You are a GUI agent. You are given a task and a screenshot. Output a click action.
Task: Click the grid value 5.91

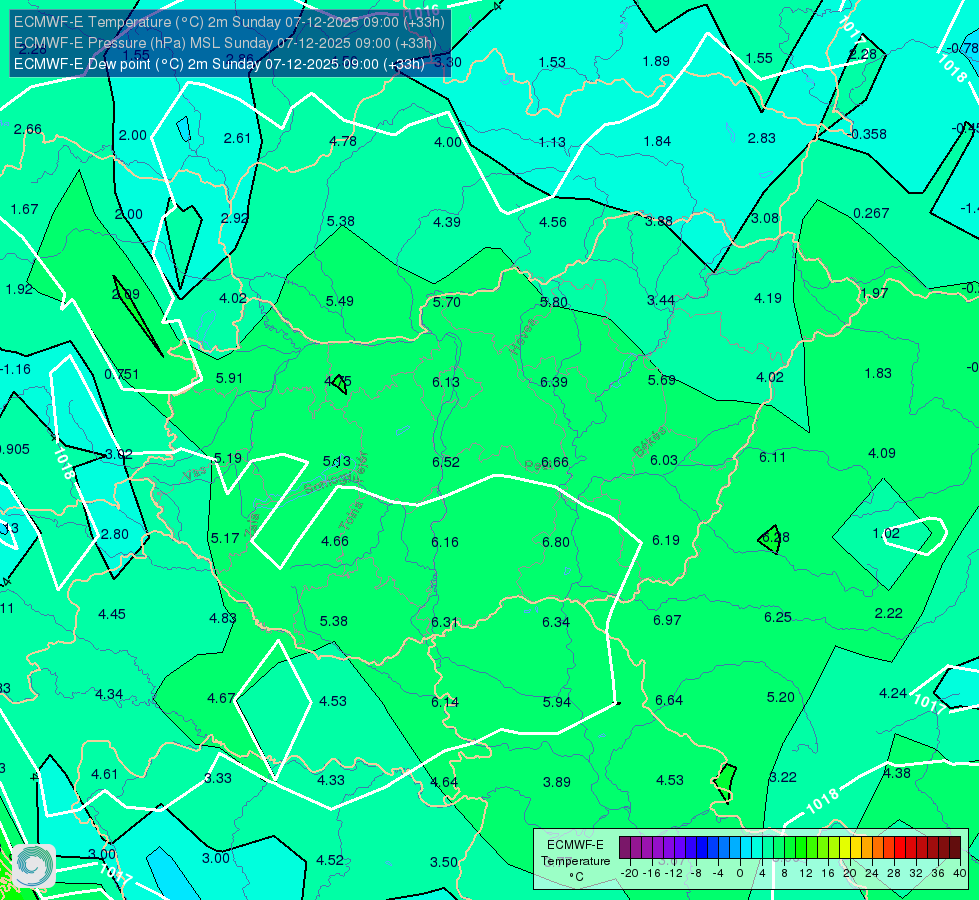click(229, 378)
